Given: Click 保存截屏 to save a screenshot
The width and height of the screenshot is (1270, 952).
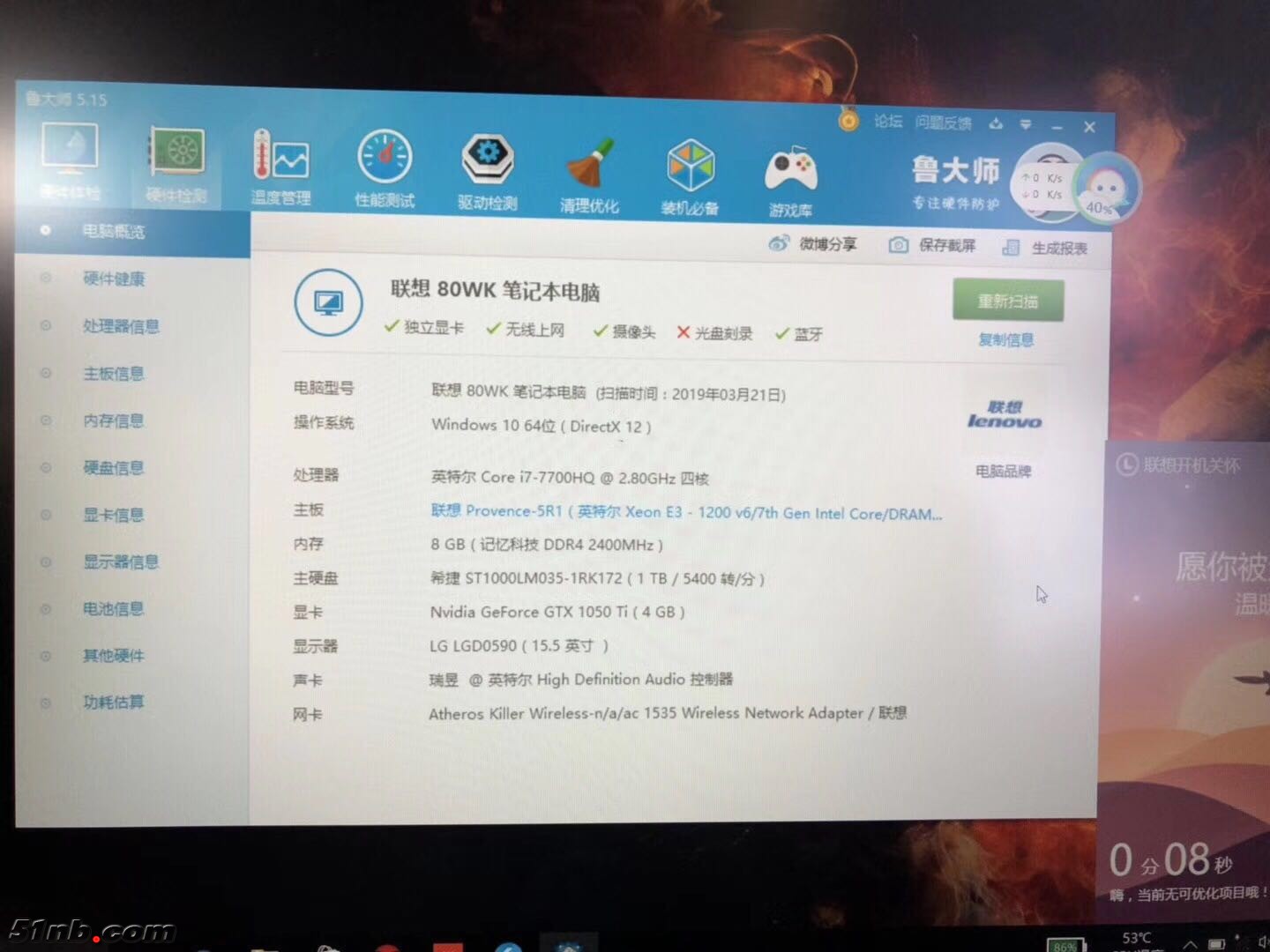Looking at the screenshot, I should coord(933,245).
